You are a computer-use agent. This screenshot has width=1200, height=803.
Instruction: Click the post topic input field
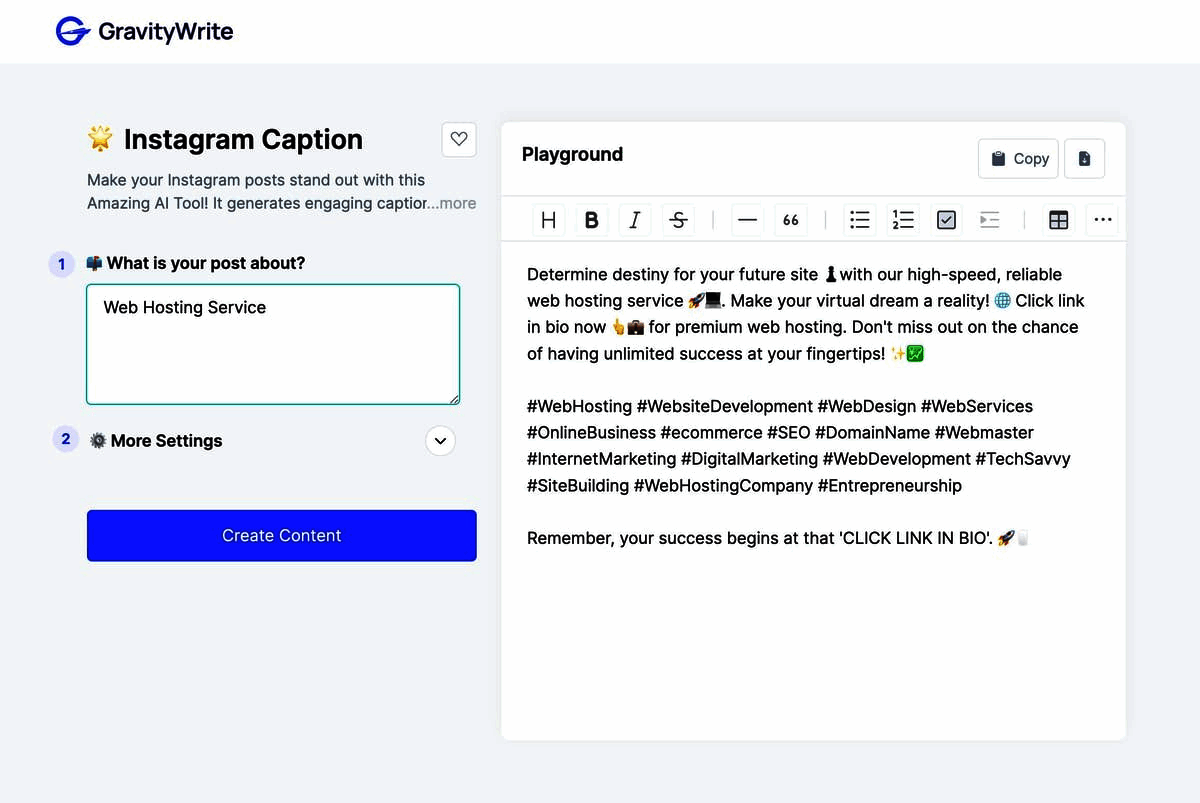click(x=273, y=345)
